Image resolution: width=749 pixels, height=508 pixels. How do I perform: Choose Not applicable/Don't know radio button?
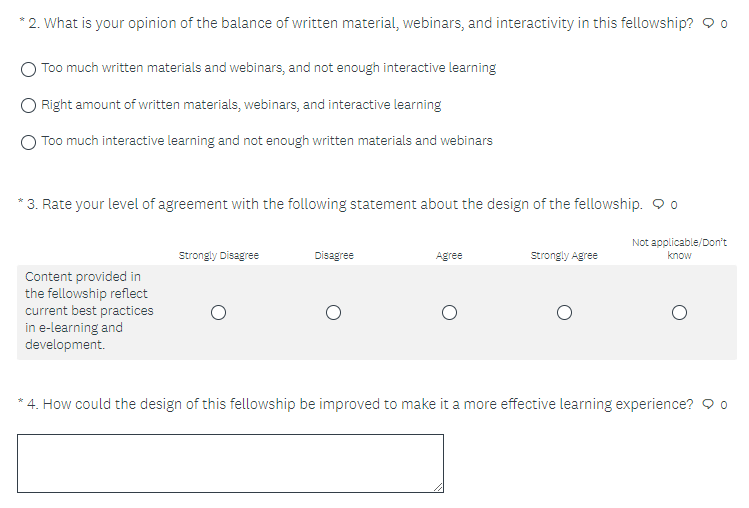click(679, 312)
